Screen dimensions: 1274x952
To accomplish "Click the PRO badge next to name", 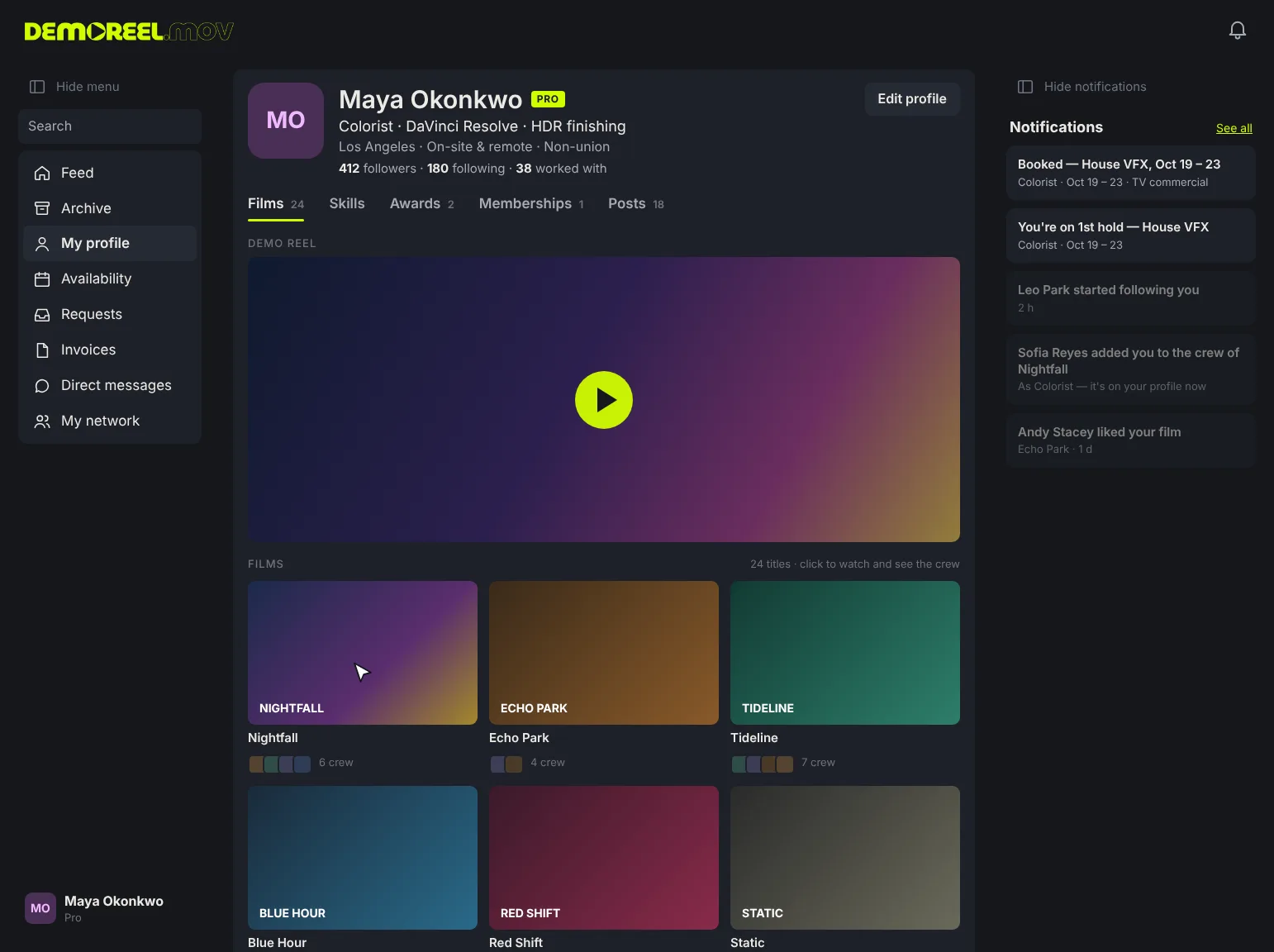I will [548, 99].
